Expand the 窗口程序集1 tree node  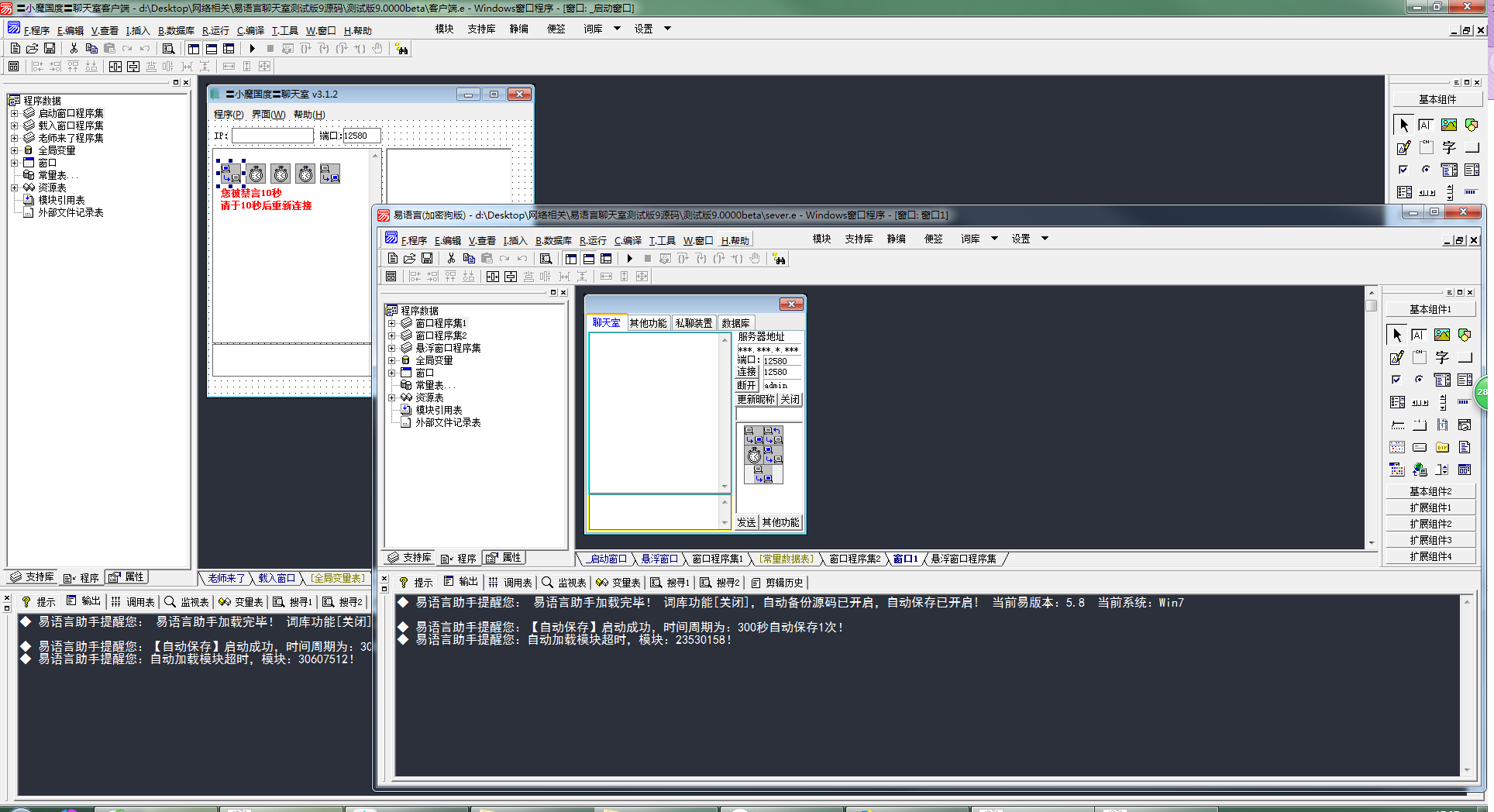pyautogui.click(x=392, y=324)
